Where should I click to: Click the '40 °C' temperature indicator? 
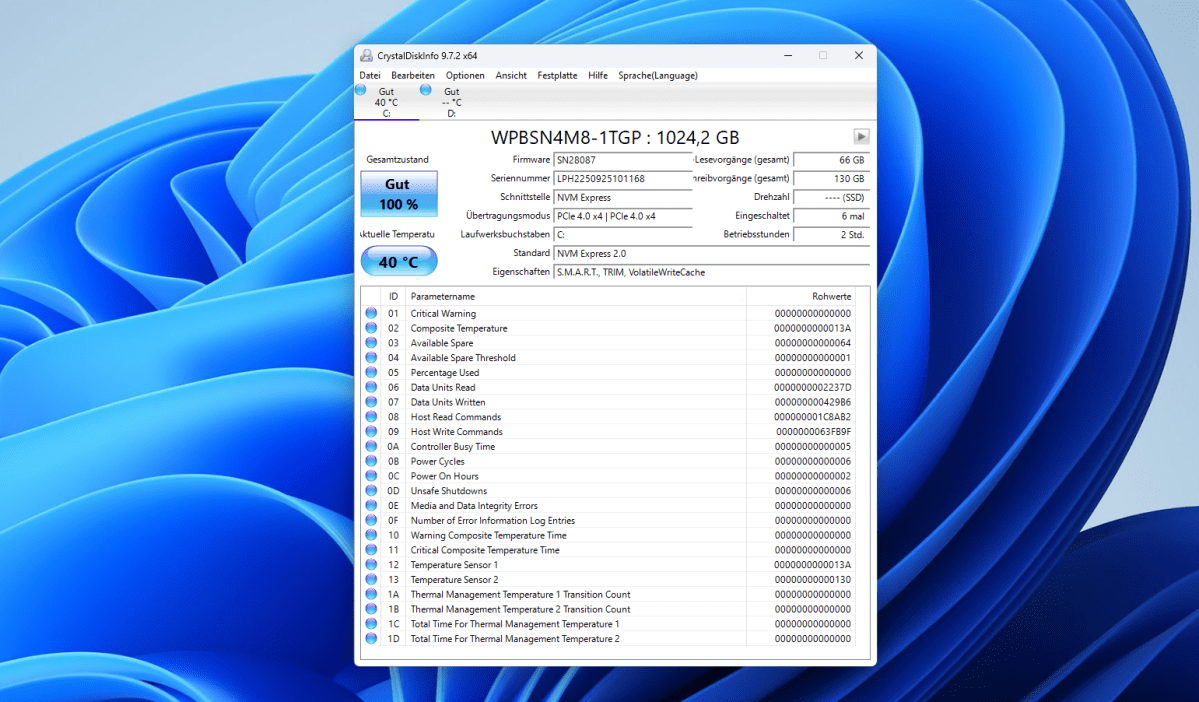pos(397,260)
